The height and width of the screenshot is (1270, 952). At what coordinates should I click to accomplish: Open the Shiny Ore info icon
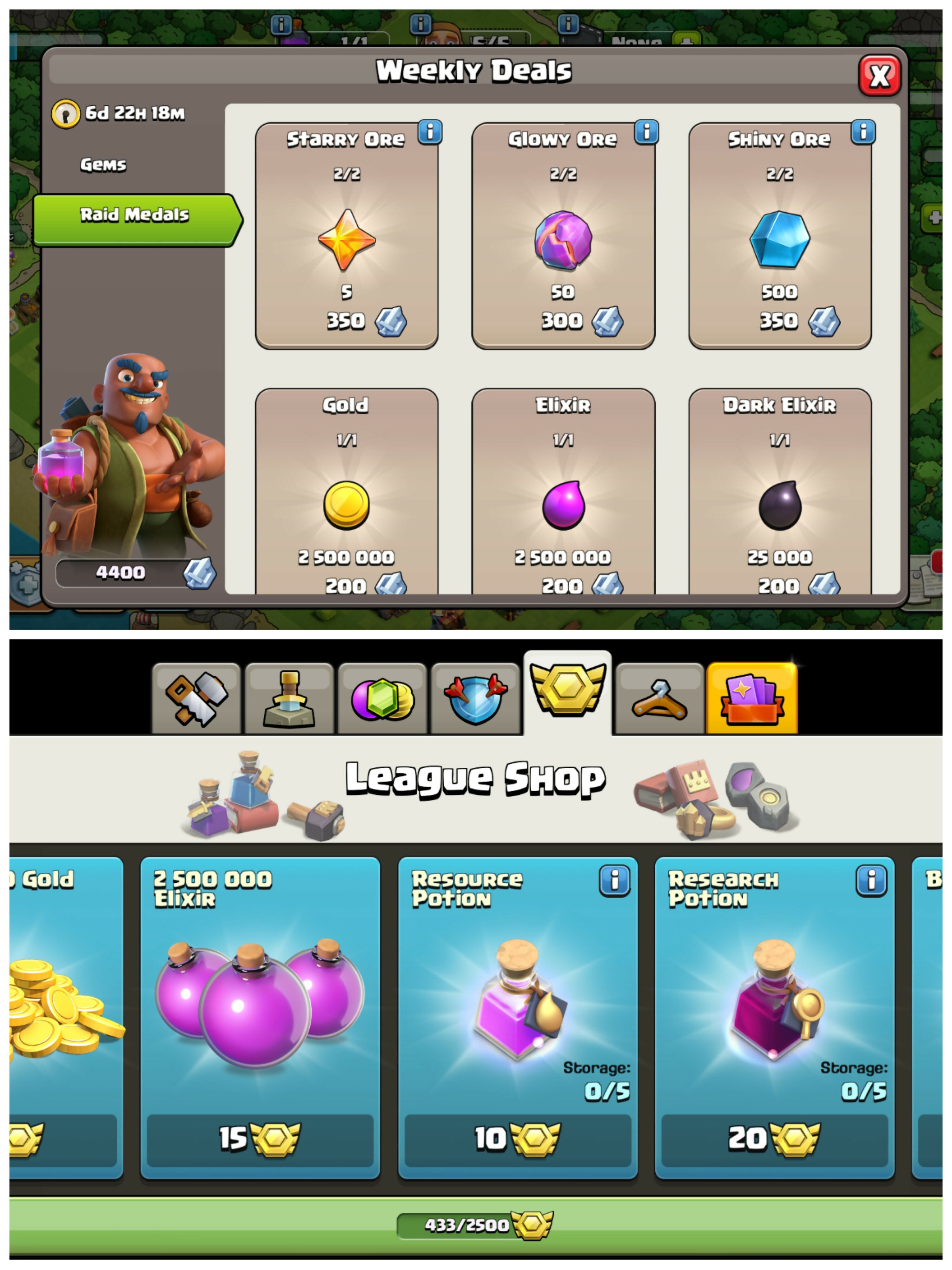coord(863,132)
